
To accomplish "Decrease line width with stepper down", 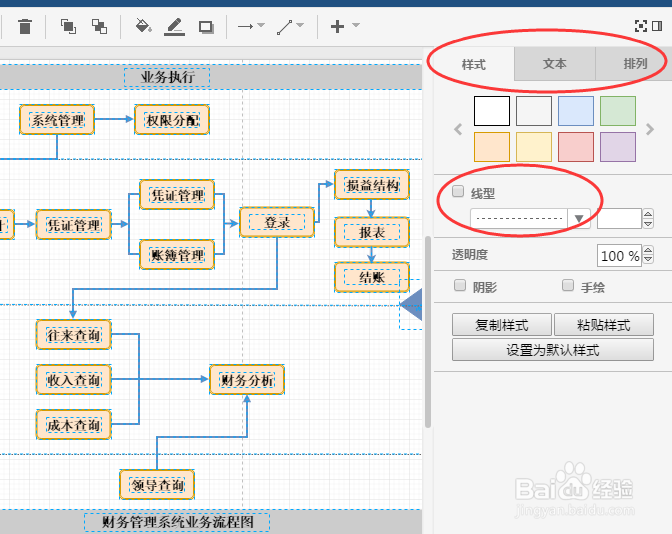I will pos(648,224).
